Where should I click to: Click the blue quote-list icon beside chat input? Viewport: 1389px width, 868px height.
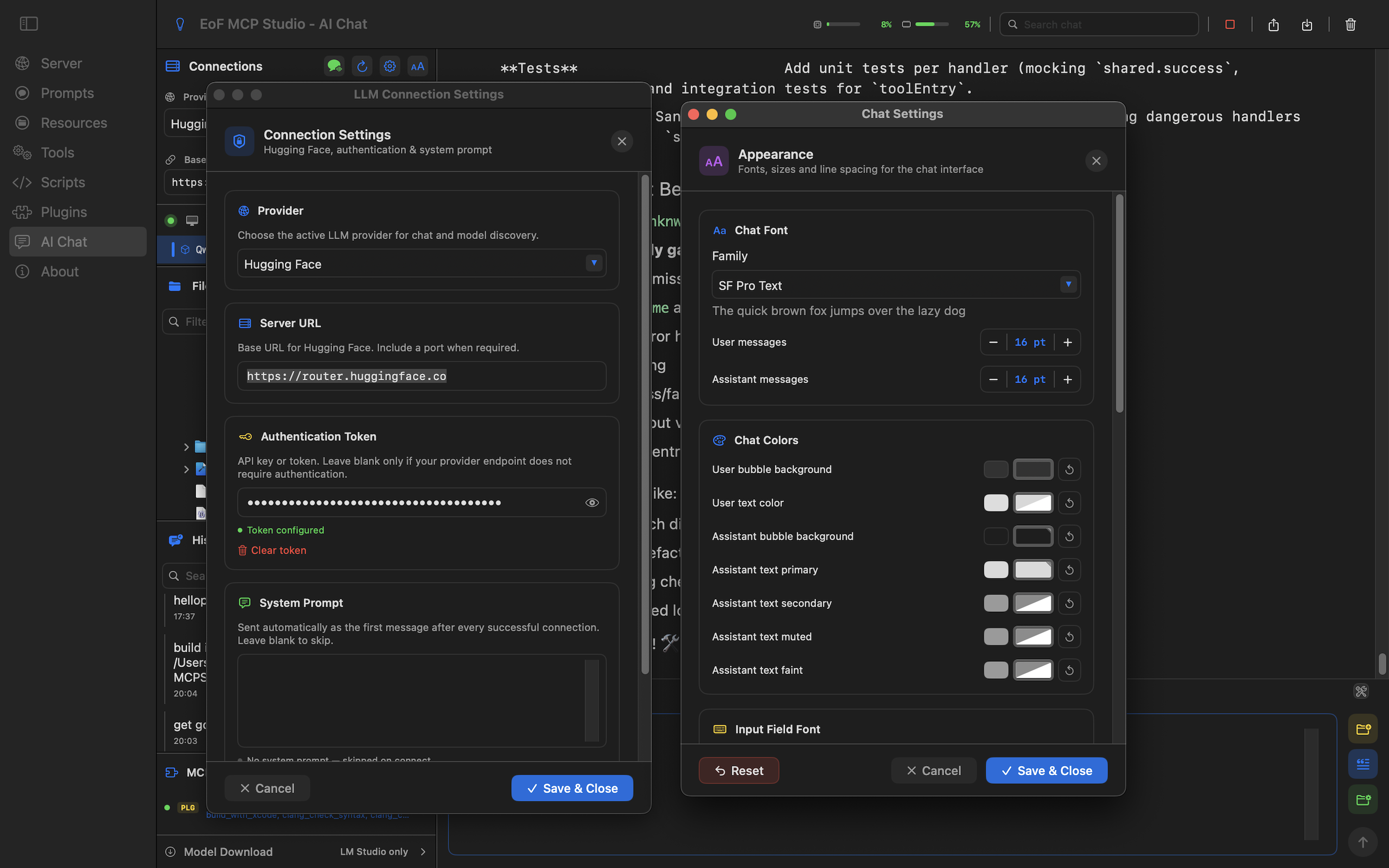pyautogui.click(x=1362, y=764)
